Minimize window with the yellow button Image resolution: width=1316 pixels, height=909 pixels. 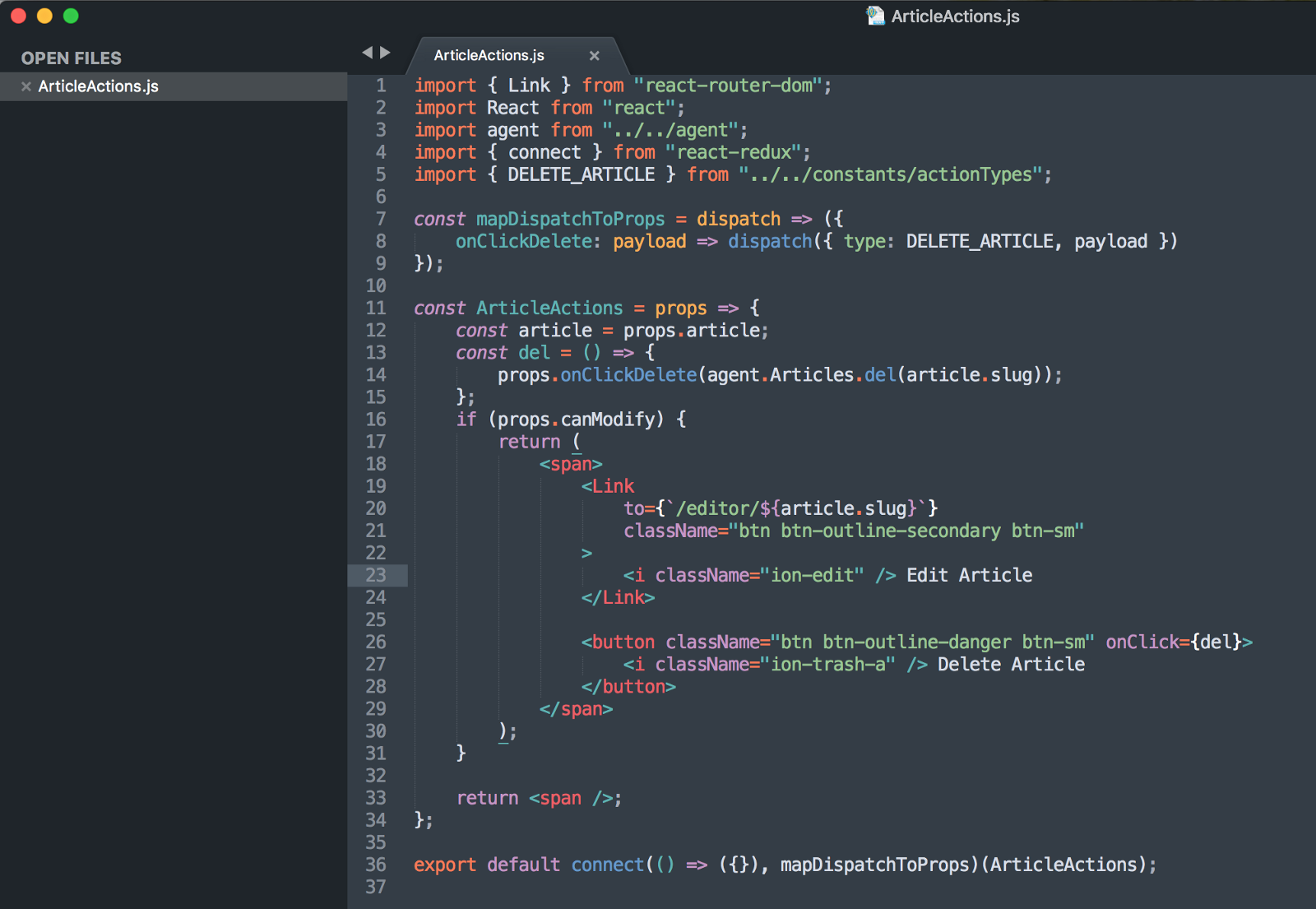click(44, 16)
